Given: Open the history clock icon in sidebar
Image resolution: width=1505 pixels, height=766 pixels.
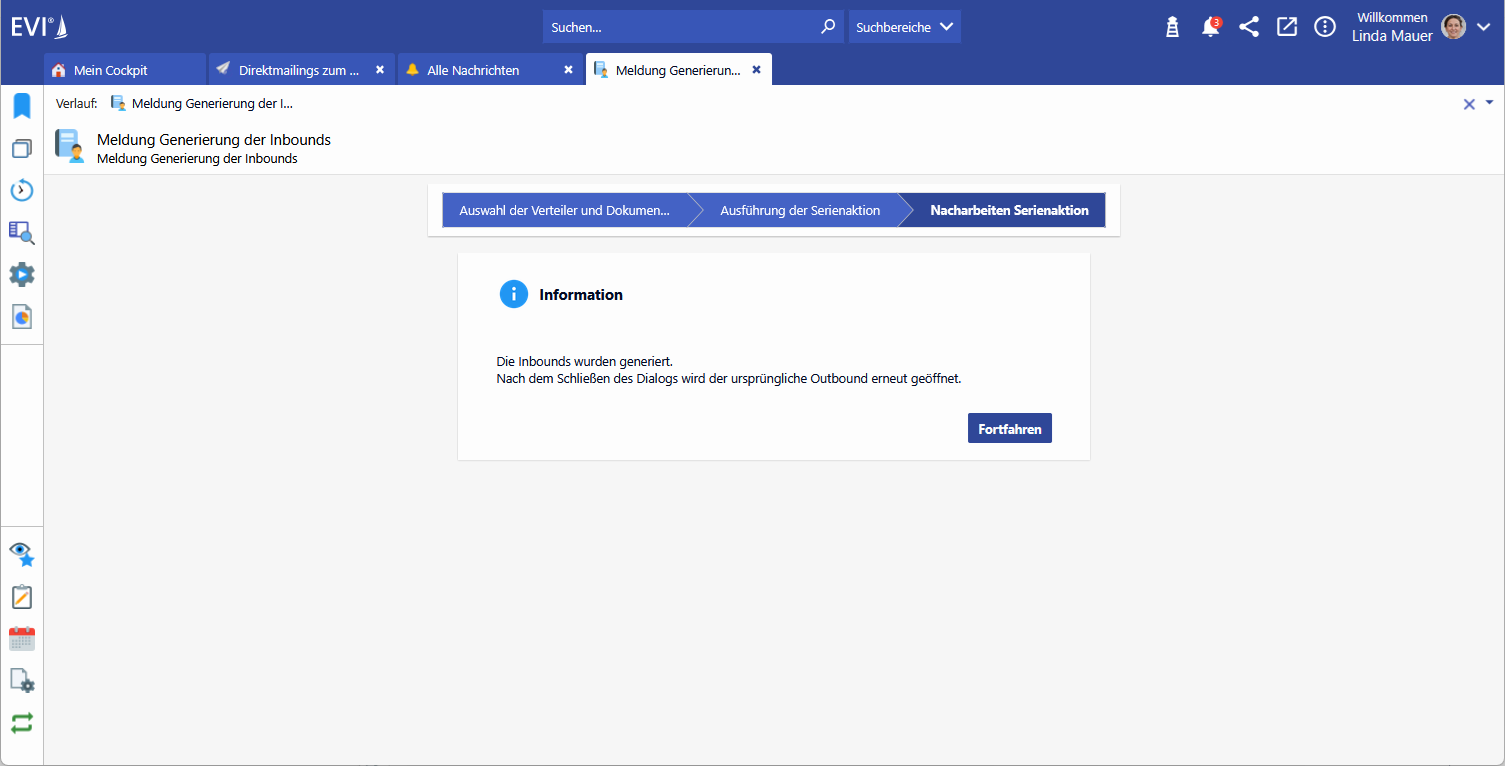Looking at the screenshot, I should (22, 190).
